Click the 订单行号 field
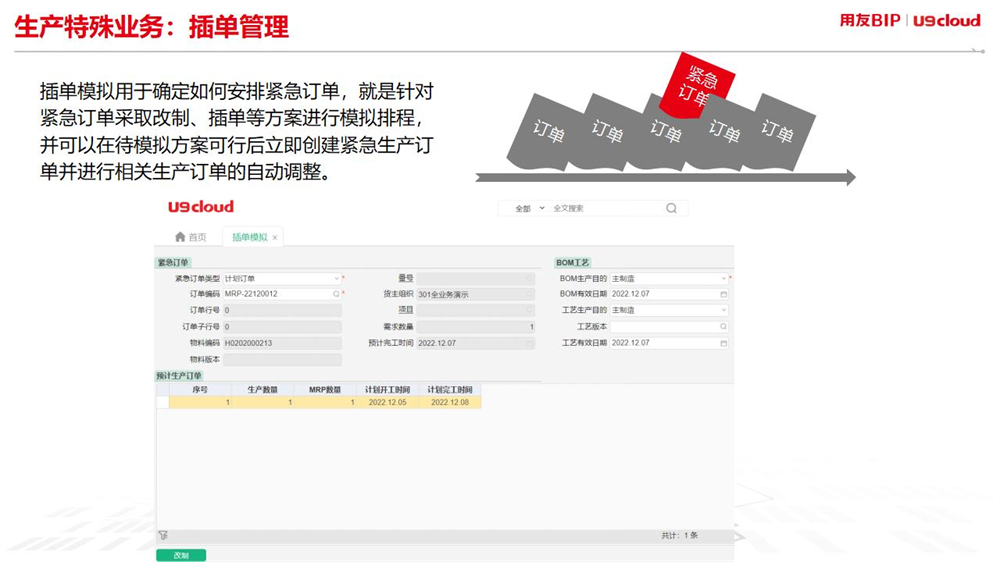Viewport: 1000px width, 562px height. pos(282,310)
